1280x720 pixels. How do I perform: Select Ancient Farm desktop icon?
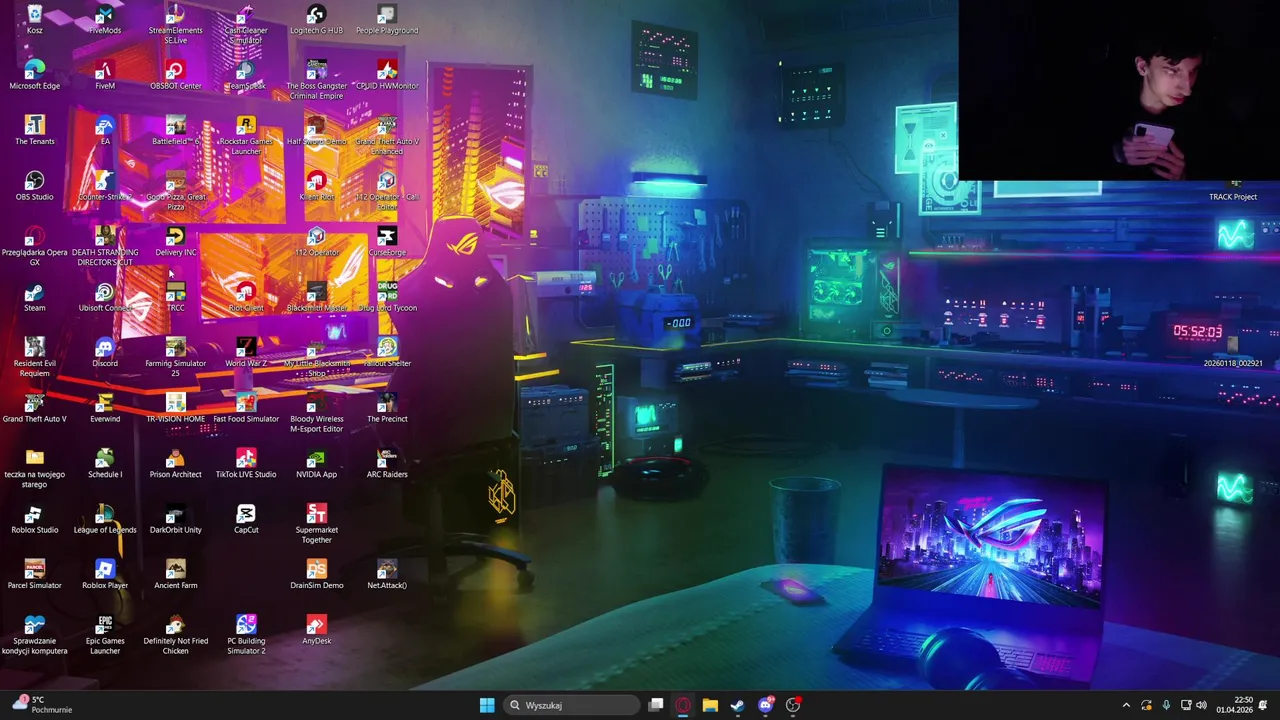tap(176, 575)
